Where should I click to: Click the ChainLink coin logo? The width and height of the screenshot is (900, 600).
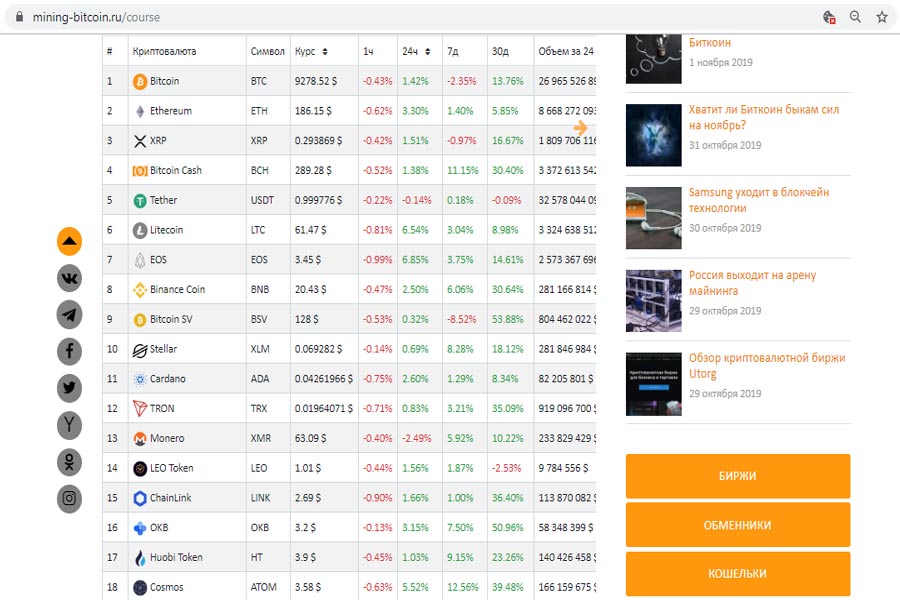(x=140, y=498)
